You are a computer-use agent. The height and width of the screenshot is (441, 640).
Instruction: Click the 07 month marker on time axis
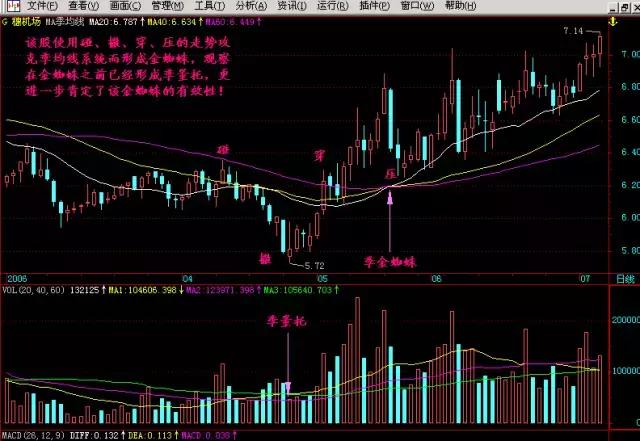[585, 278]
